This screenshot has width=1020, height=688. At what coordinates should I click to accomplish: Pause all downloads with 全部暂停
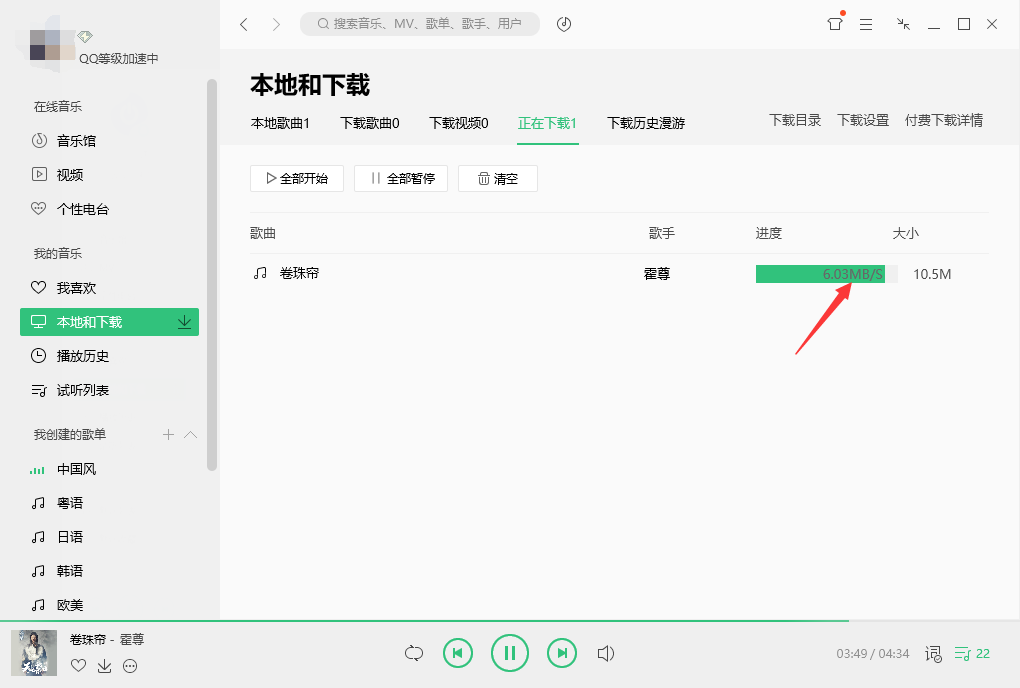(400, 178)
